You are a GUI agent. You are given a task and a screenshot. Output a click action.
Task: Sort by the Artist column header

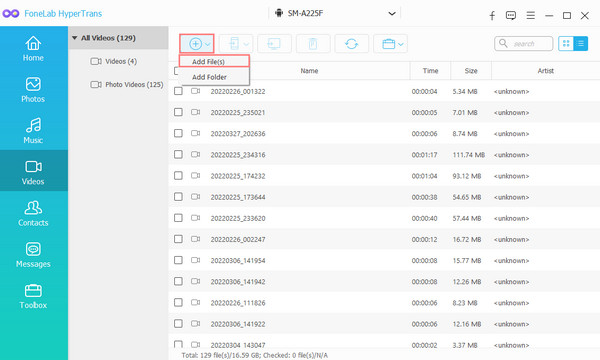546,71
